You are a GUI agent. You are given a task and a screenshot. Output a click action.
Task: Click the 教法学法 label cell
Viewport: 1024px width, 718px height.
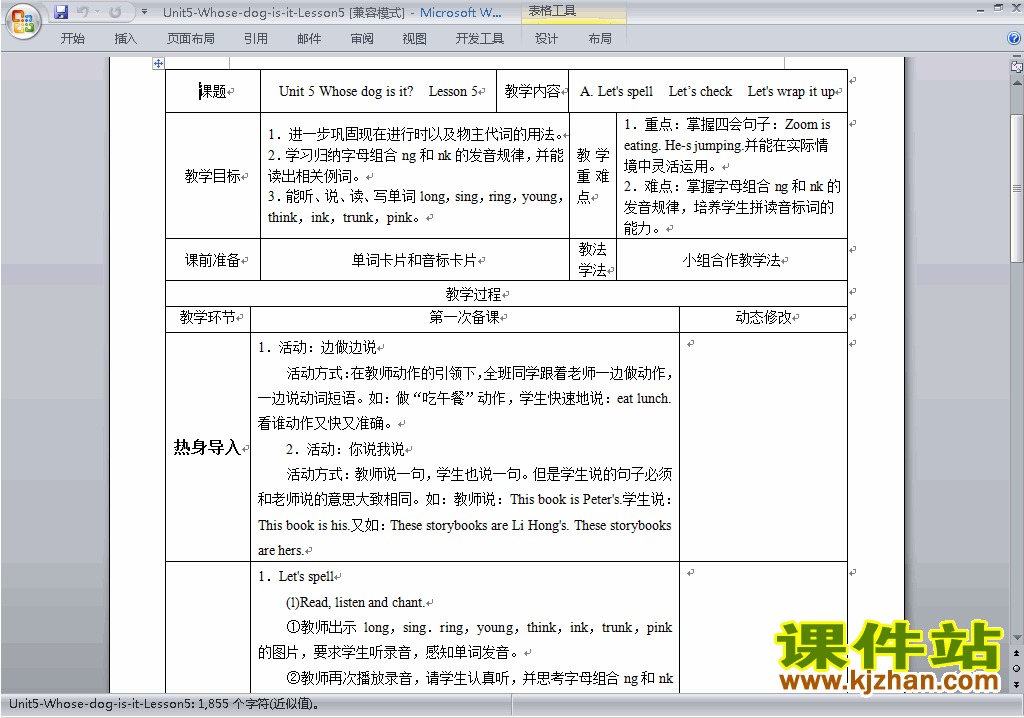[593, 260]
